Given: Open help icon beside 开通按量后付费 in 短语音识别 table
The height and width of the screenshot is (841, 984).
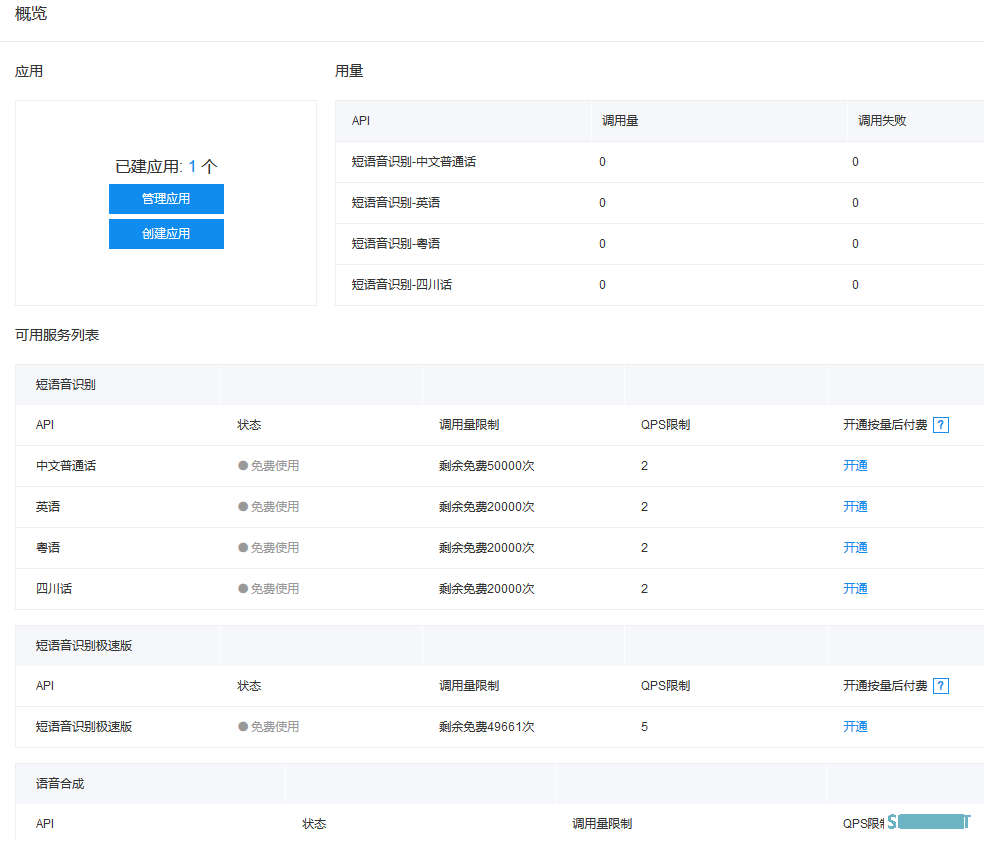Looking at the screenshot, I should 941,425.
